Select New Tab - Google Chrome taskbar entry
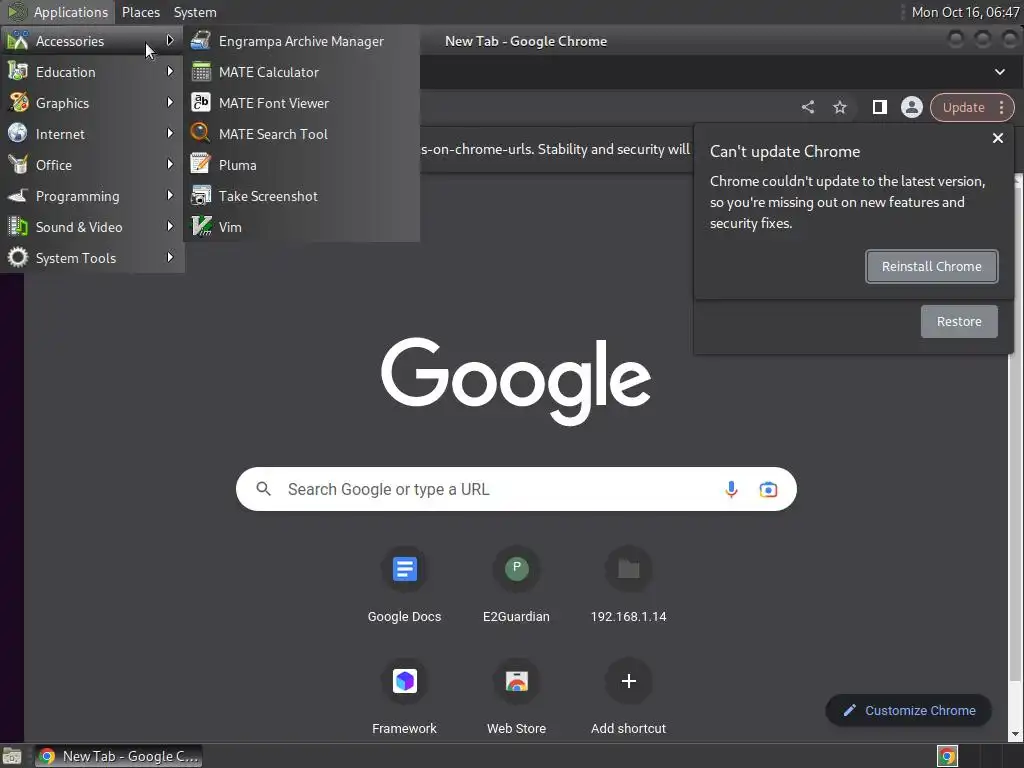 click(x=118, y=756)
